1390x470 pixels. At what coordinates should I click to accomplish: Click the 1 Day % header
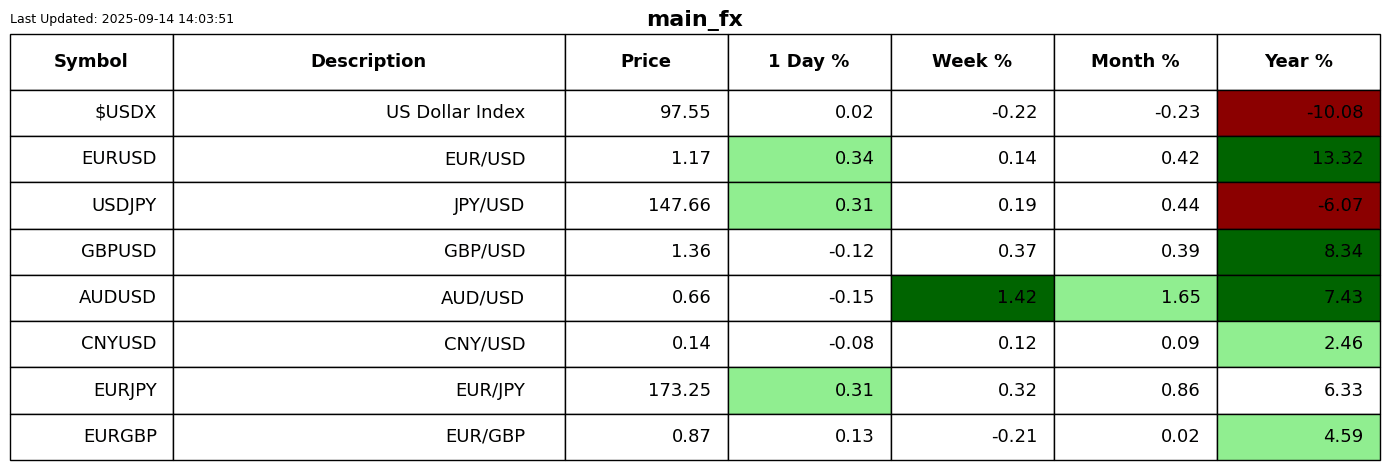click(809, 62)
